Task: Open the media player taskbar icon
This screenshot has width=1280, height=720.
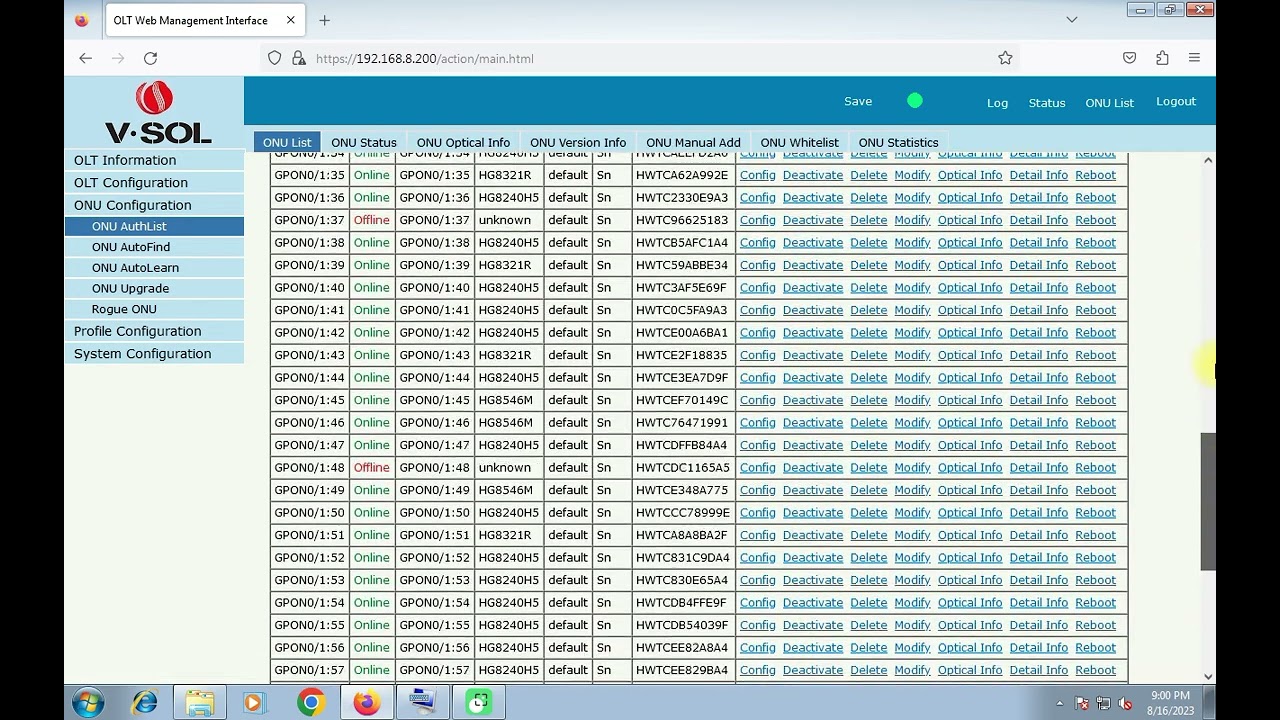Action: click(253, 703)
